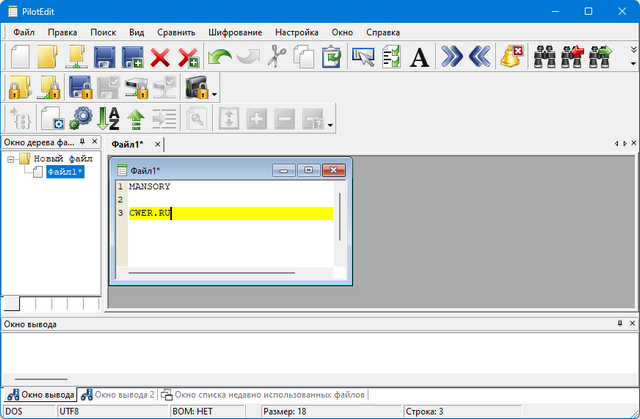Image resolution: width=640 pixels, height=419 pixels.
Task: Find next with binoculars green arrow icon
Action: [600, 57]
